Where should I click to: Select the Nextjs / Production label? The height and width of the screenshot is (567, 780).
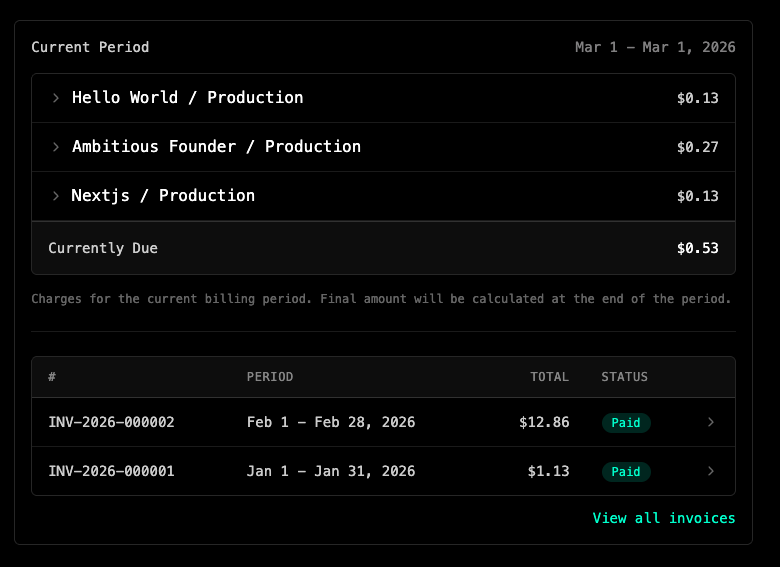coord(163,195)
